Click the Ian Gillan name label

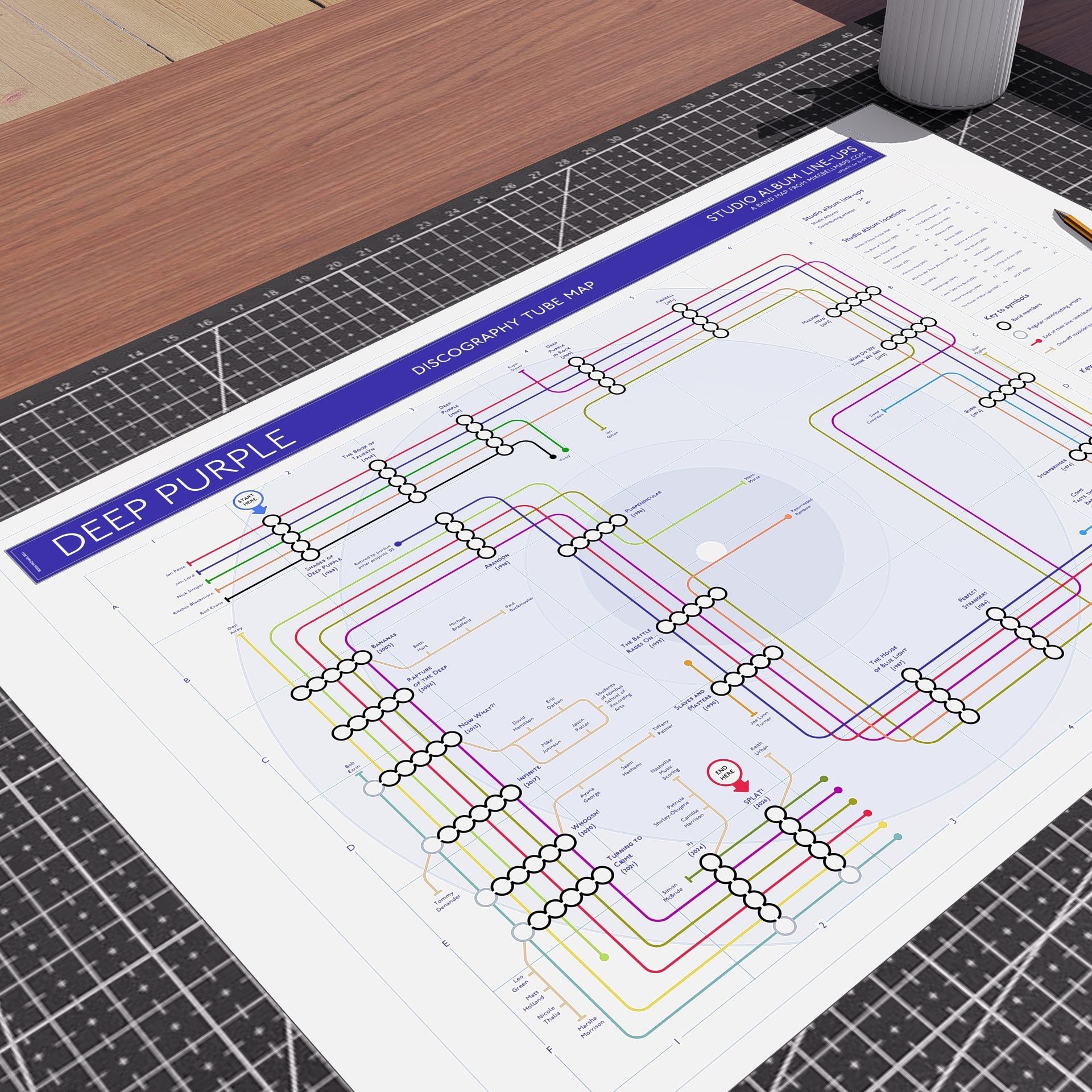(611, 433)
